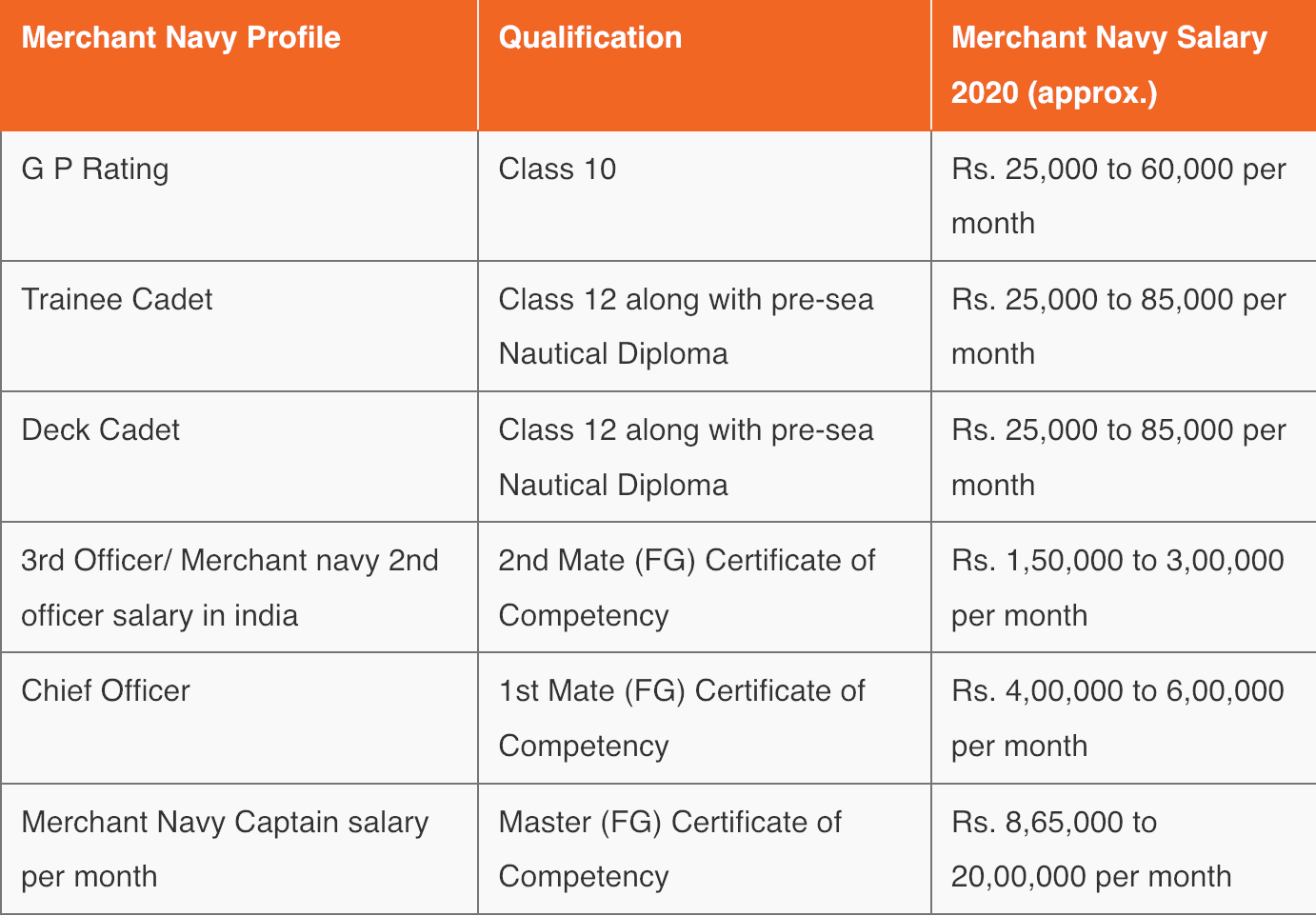This screenshot has width=1316, height=916.
Task: Click 2nd Mate (FG) Certificate cell
Action: pos(705,587)
